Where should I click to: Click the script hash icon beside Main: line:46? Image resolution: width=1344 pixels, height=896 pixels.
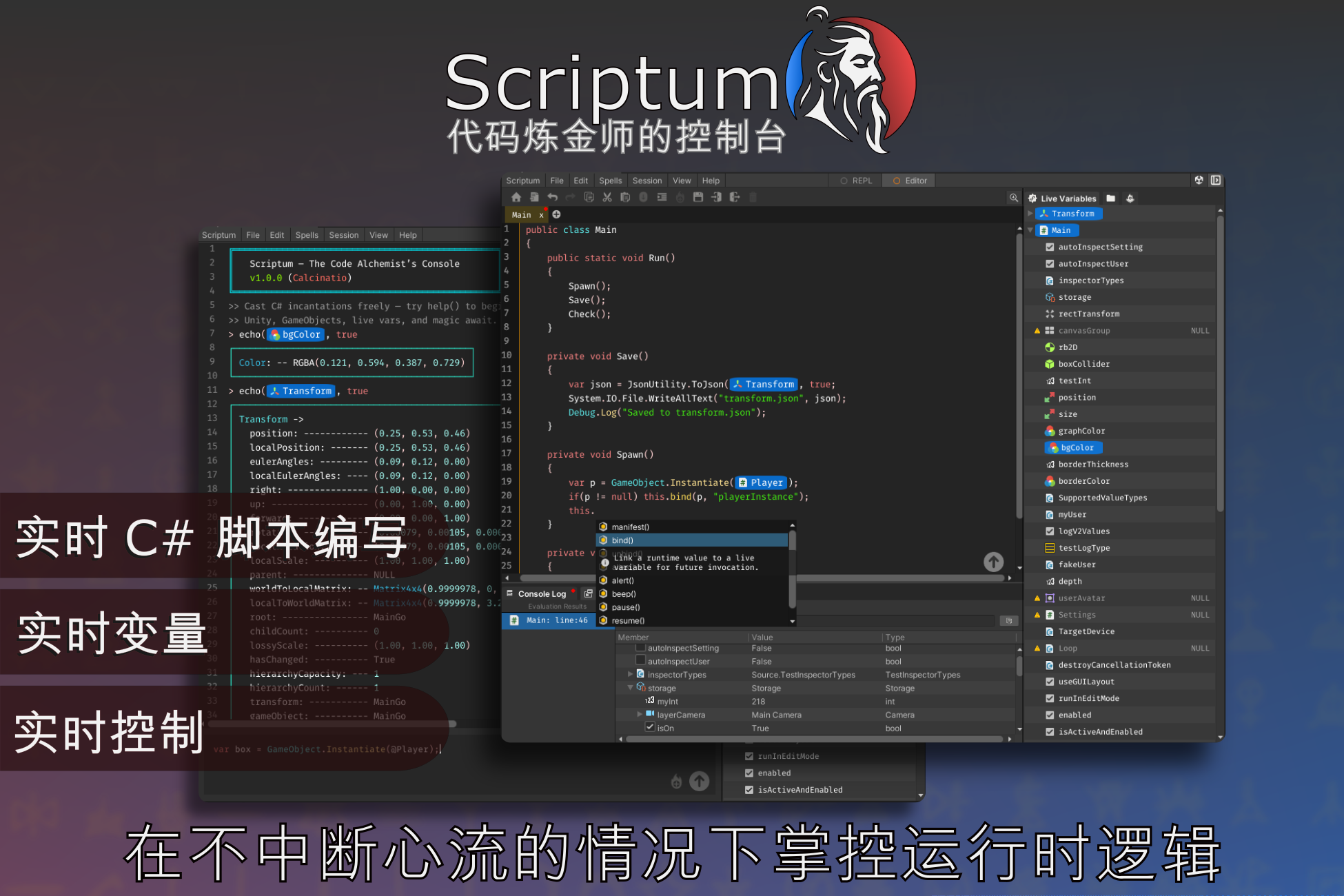514,620
